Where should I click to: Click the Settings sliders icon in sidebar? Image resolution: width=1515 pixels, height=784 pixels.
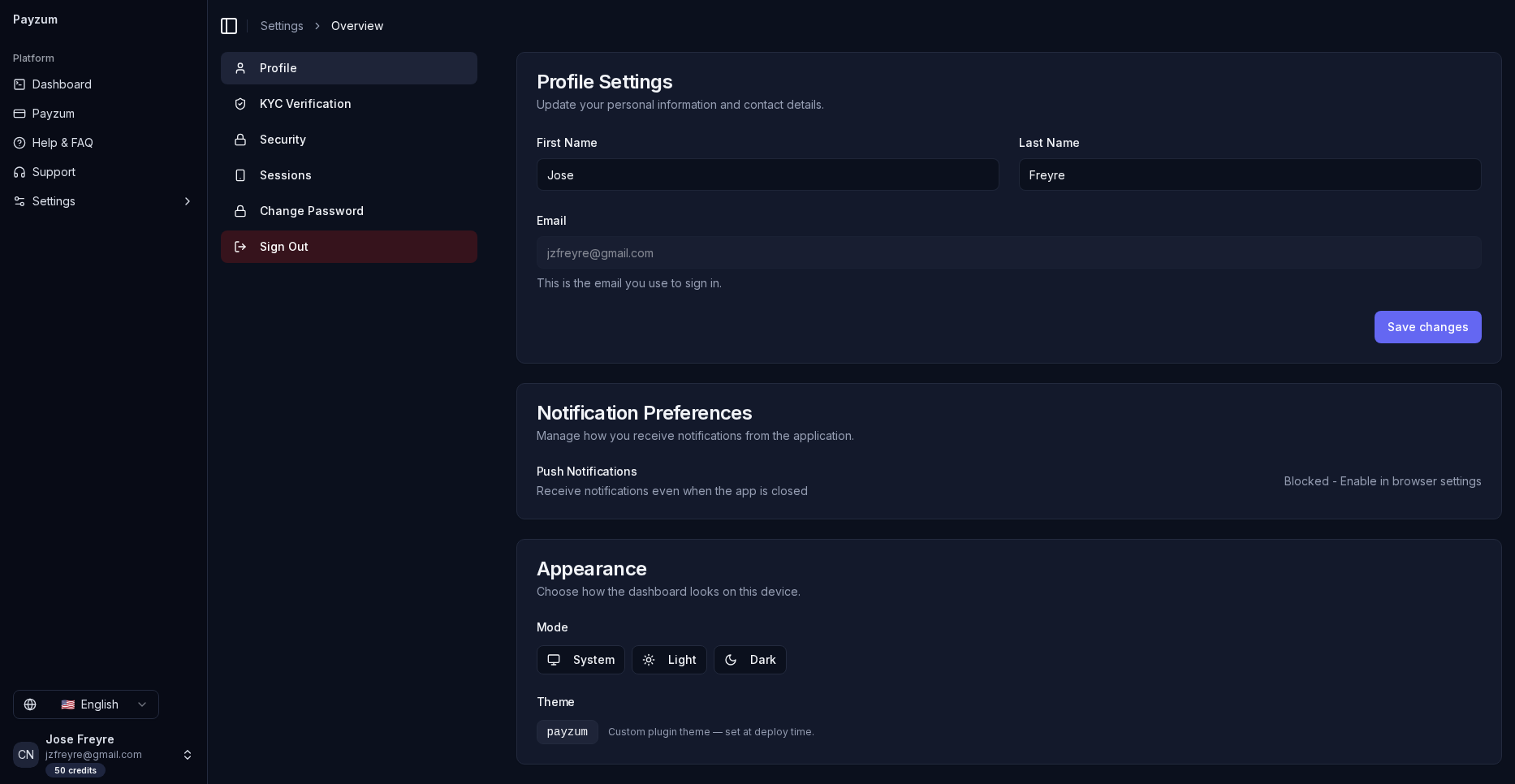pos(19,201)
